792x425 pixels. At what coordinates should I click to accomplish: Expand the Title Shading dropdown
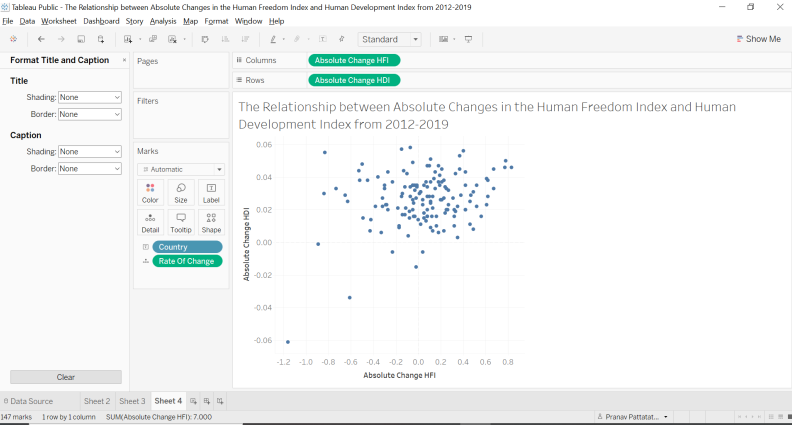[x=90, y=97]
